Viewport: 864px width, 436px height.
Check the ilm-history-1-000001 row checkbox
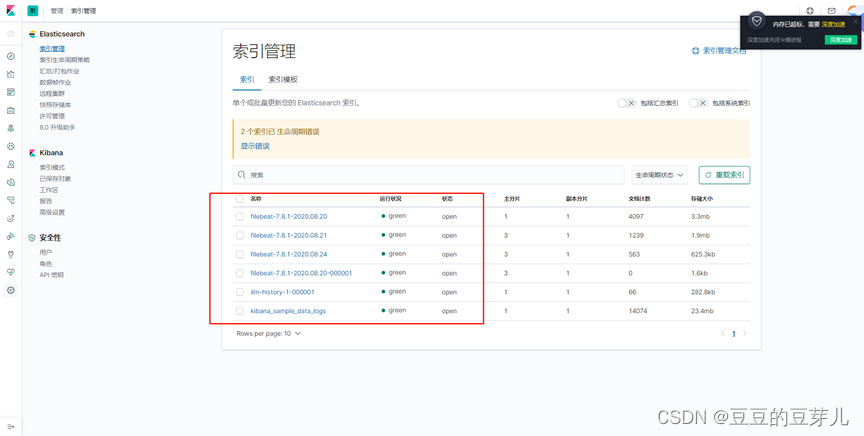tap(240, 292)
